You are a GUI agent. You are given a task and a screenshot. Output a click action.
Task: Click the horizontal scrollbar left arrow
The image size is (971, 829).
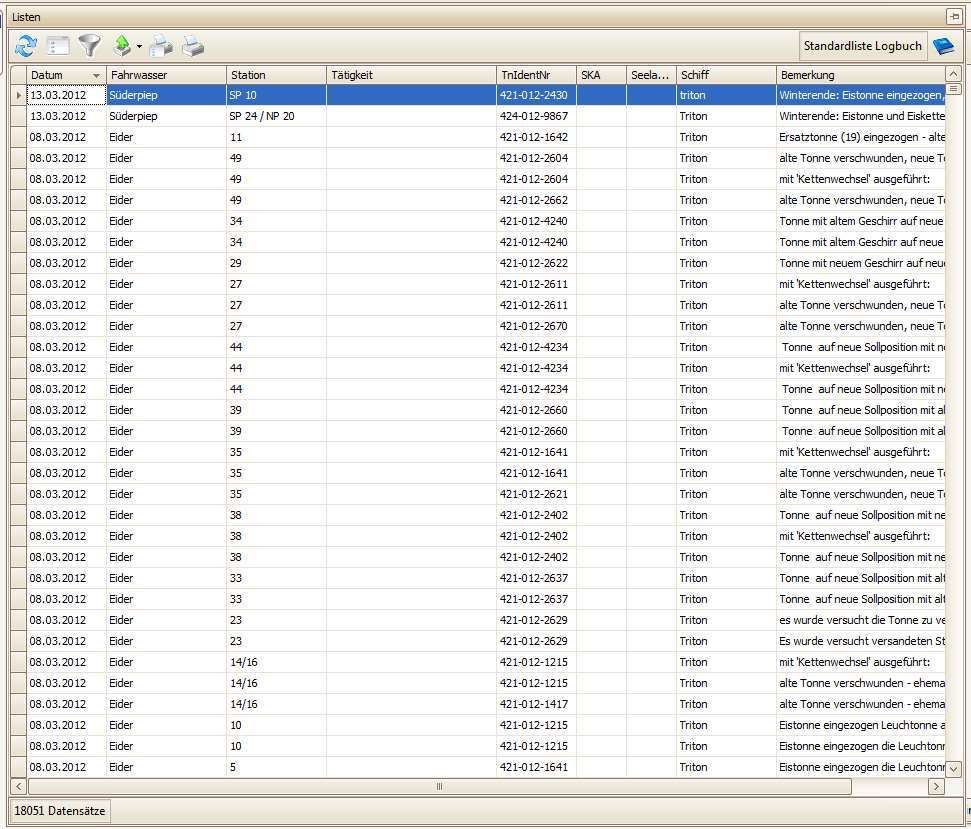coord(19,786)
